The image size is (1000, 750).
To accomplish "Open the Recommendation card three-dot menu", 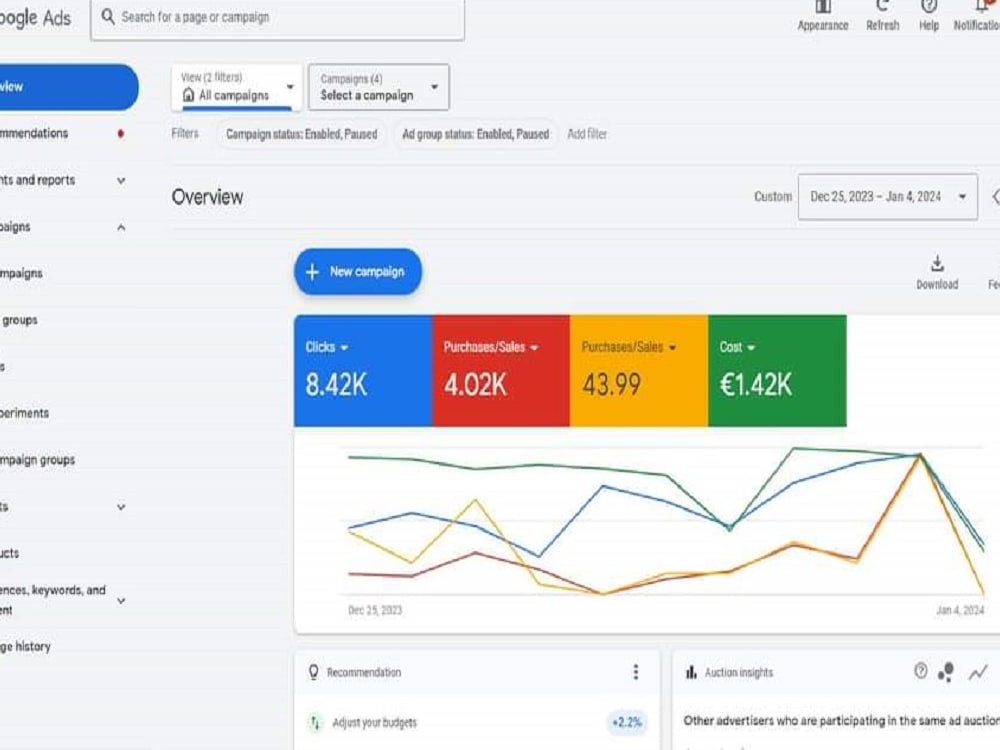I will click(x=635, y=672).
